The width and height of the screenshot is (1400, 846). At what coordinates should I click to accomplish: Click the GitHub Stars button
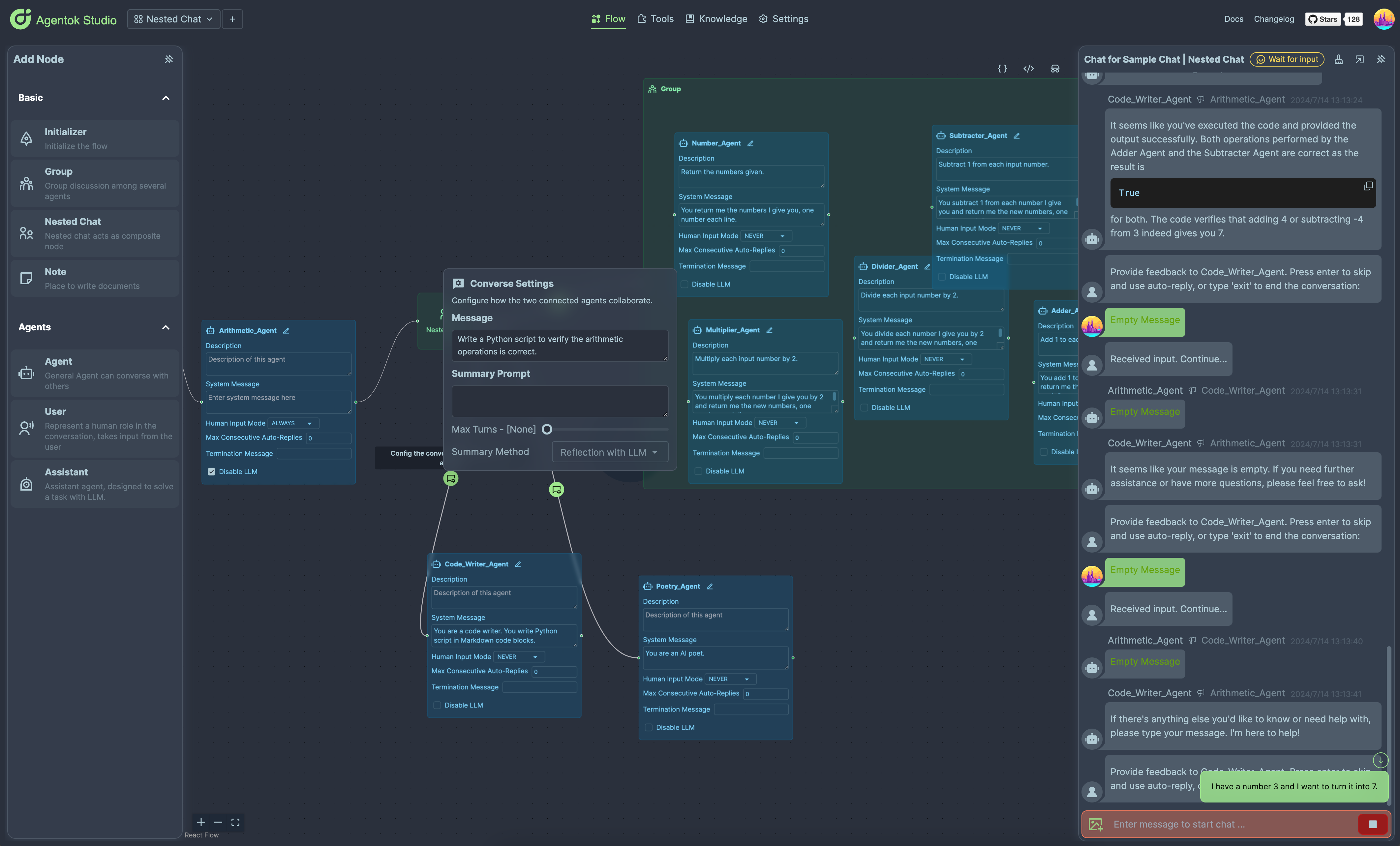[x=1323, y=19]
